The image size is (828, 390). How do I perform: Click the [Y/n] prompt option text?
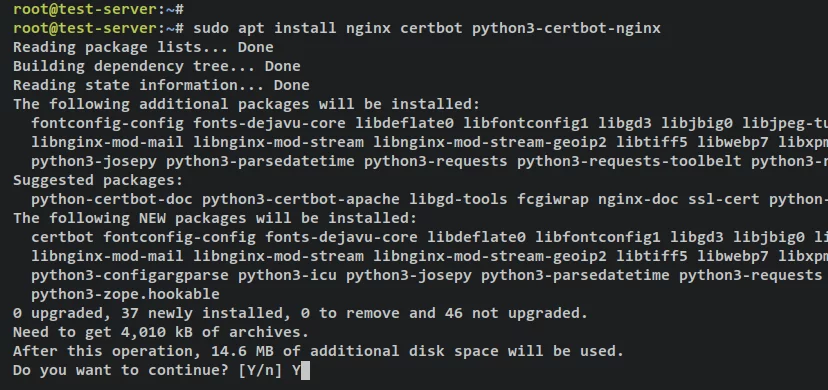click(260, 370)
